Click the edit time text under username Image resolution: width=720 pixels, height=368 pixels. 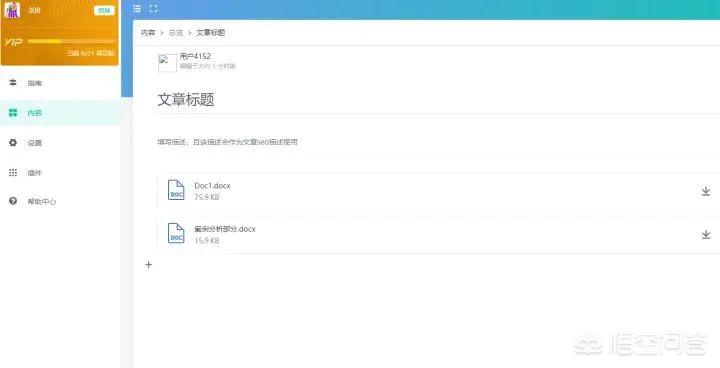(x=208, y=66)
